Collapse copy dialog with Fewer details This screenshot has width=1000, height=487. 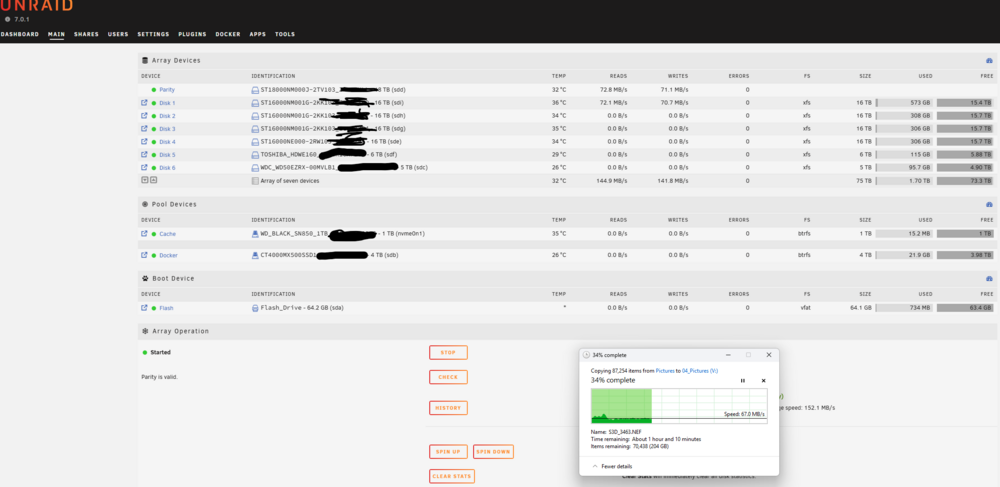click(x=612, y=466)
